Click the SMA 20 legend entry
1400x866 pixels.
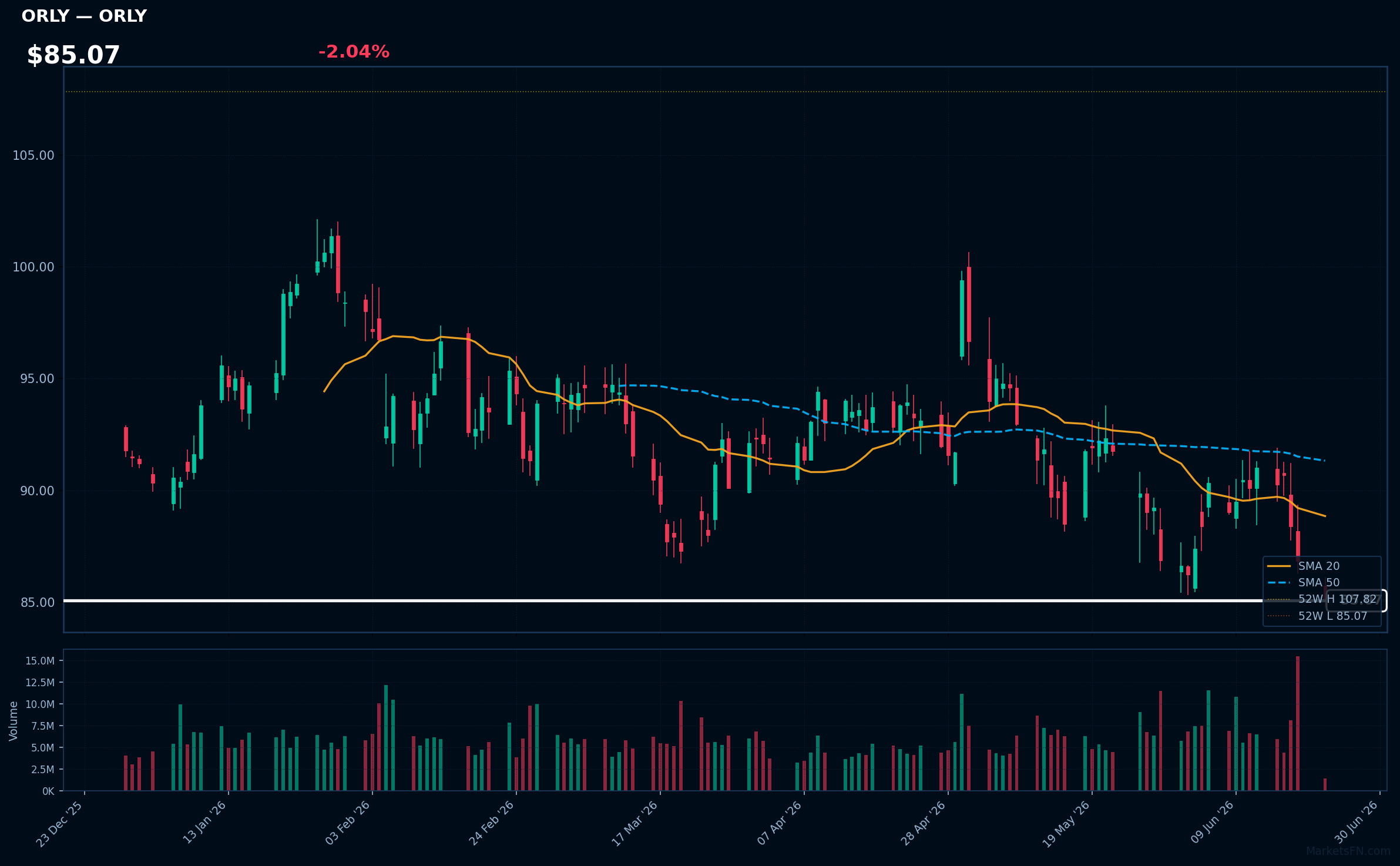pos(1303,566)
